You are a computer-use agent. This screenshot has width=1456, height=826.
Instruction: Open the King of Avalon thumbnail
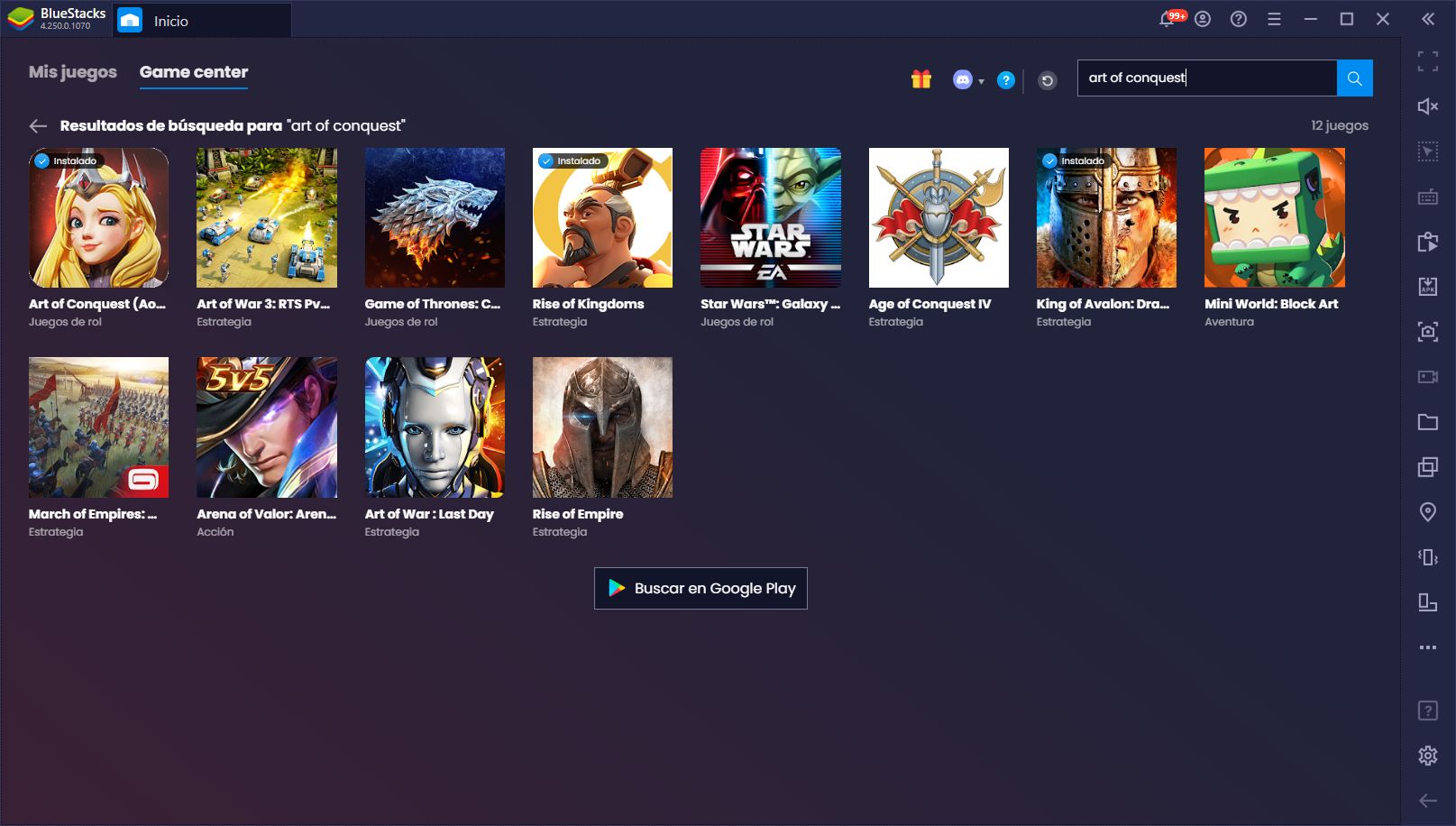click(1106, 217)
